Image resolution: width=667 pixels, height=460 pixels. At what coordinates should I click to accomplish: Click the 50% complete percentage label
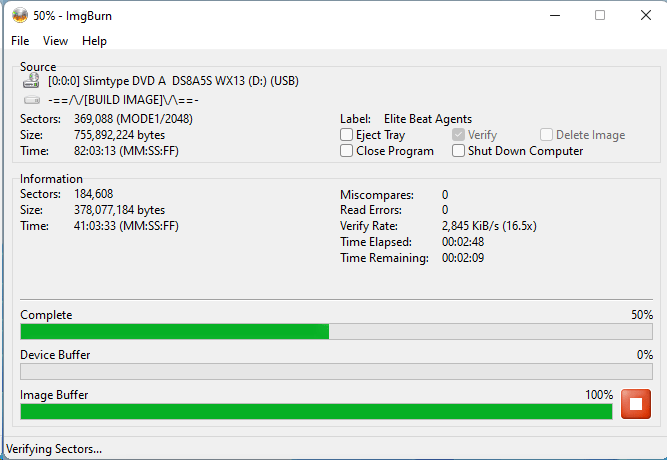[642, 315]
